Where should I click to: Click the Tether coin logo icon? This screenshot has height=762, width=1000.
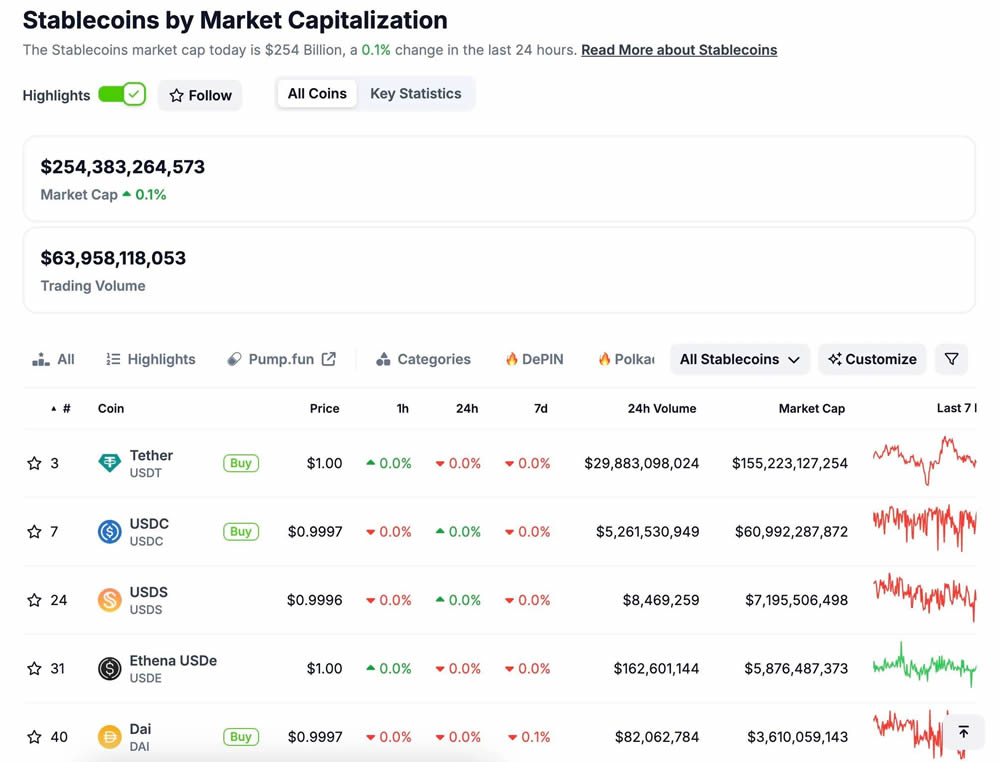pos(109,463)
